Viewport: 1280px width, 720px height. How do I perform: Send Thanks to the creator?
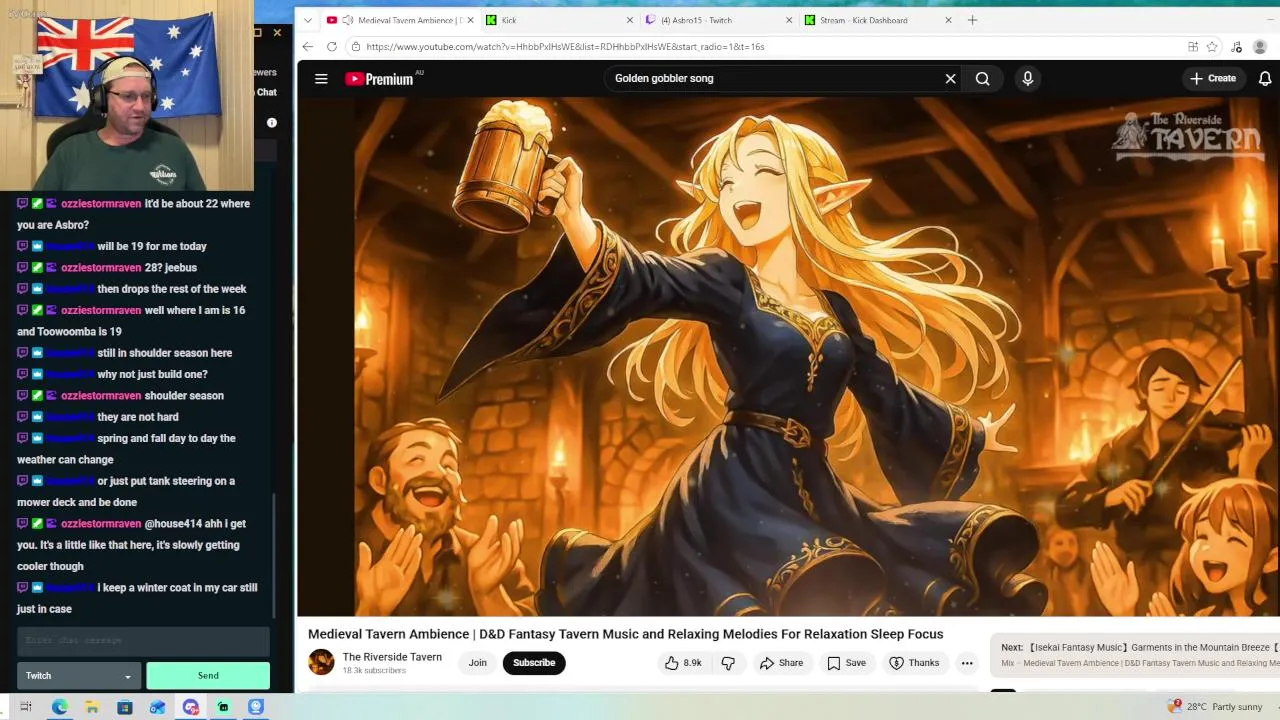coord(914,663)
